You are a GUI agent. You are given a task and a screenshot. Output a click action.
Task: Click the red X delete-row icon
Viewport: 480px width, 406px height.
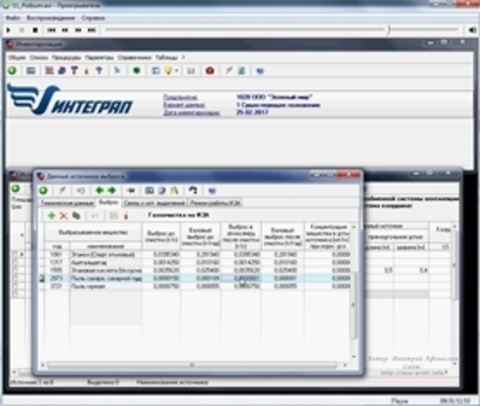click(63, 216)
